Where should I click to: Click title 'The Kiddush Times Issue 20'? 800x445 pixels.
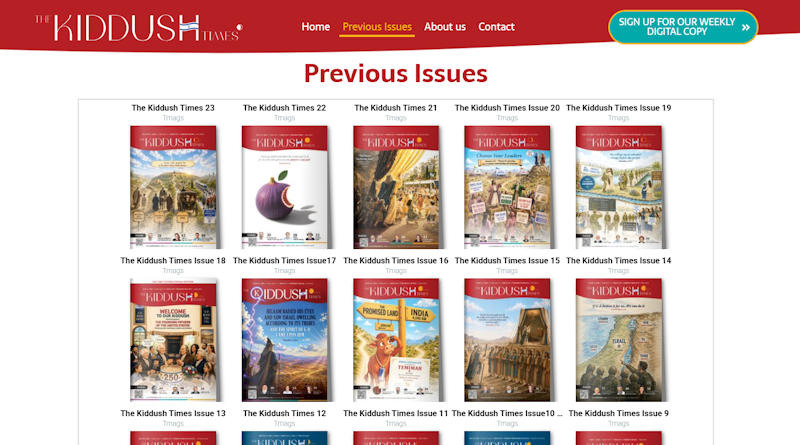507,108
